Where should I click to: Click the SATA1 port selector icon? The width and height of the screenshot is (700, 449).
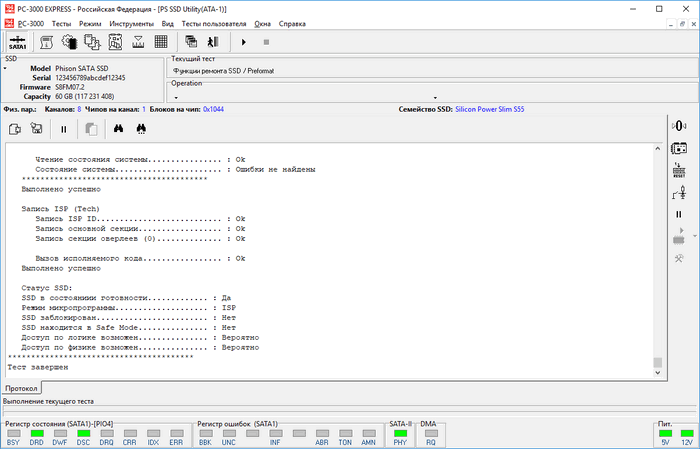tap(17, 41)
